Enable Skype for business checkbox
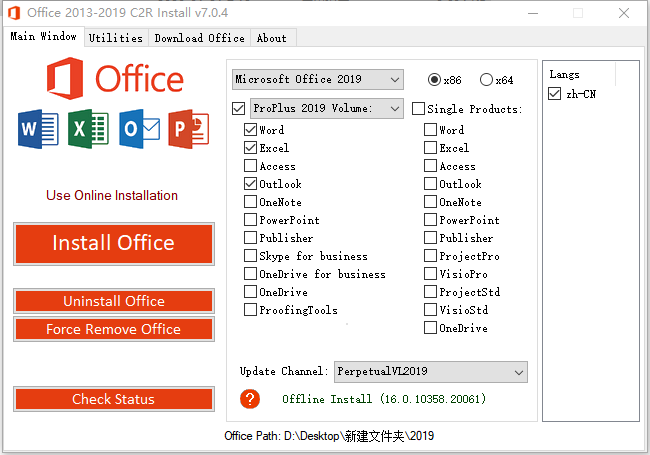650x455 pixels. click(x=250, y=256)
